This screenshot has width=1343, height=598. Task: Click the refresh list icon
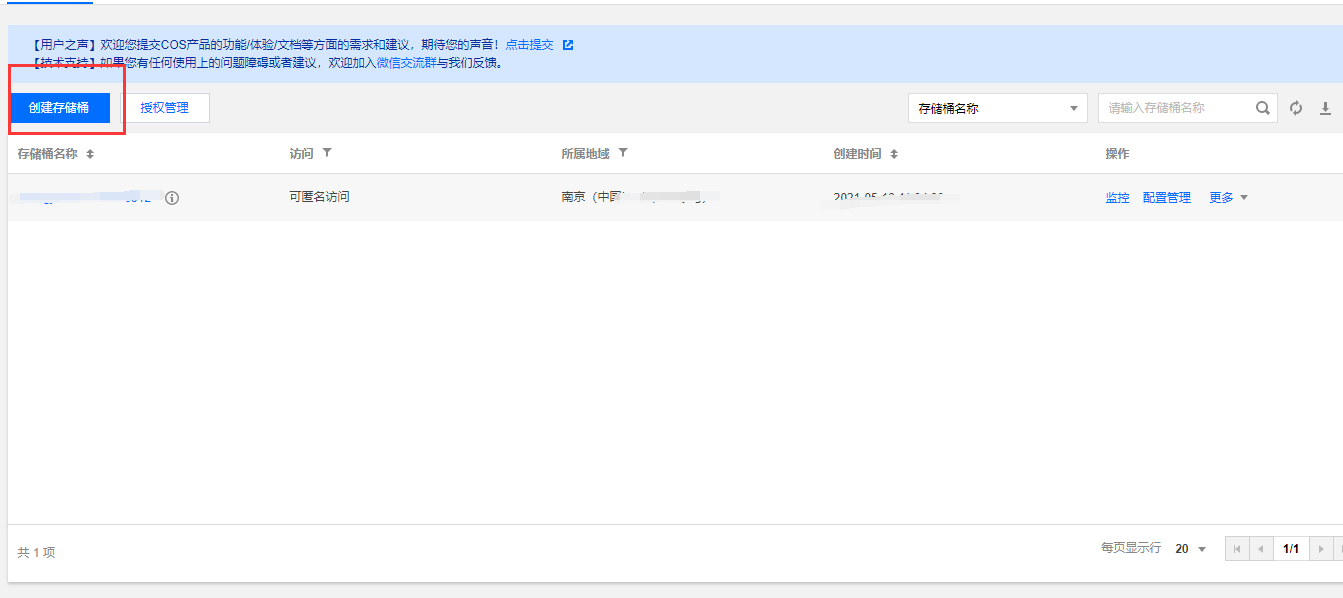point(1296,107)
